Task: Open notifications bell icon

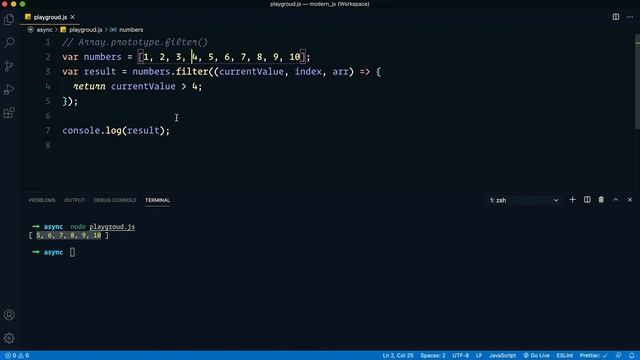Action: coord(631,356)
